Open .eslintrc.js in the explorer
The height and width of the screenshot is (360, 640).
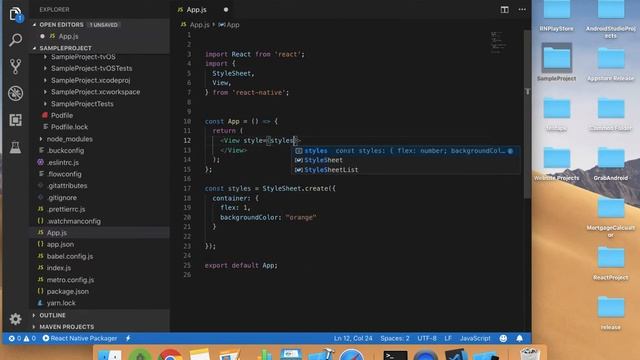click(x=62, y=162)
